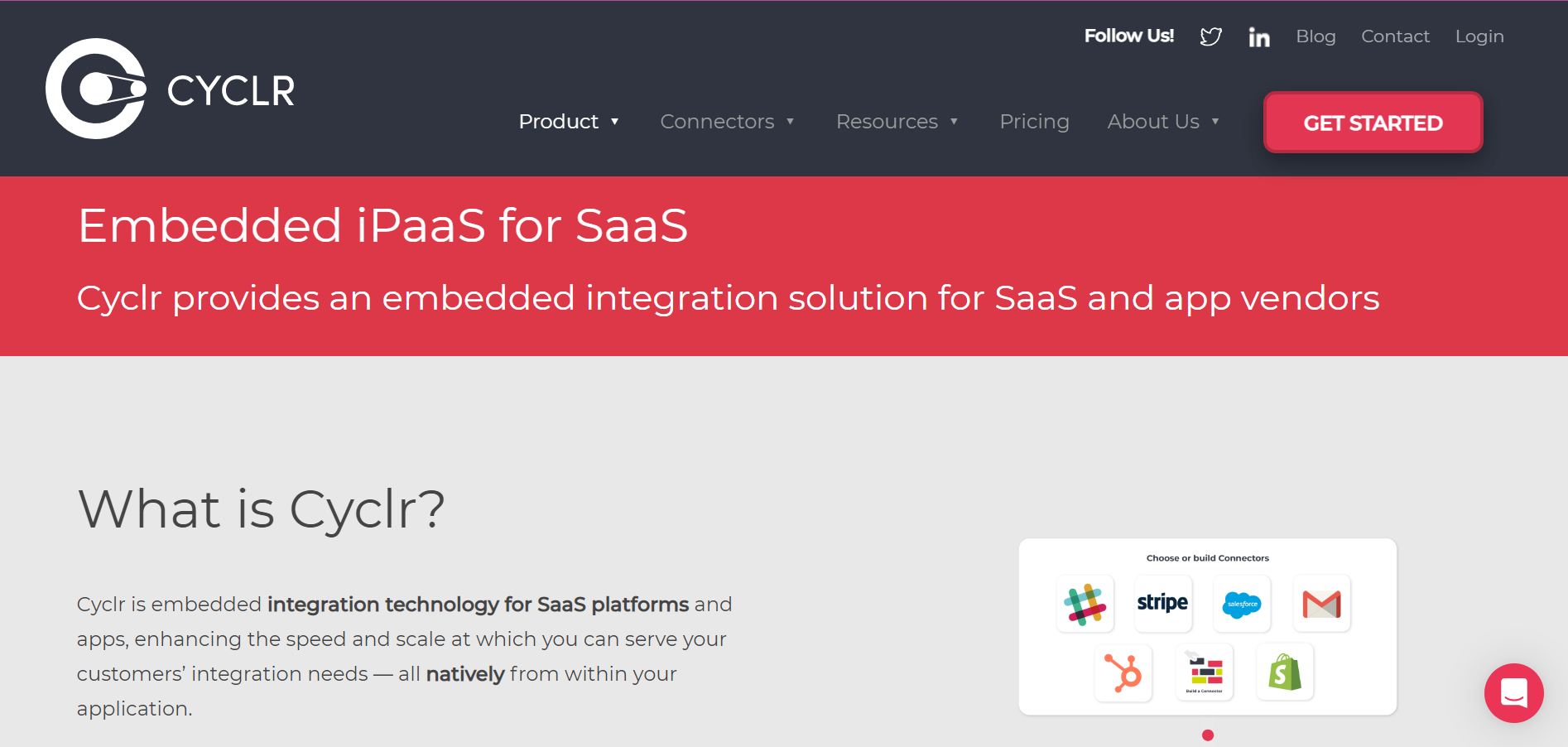
Task: Open the Blog section
Action: point(1315,36)
